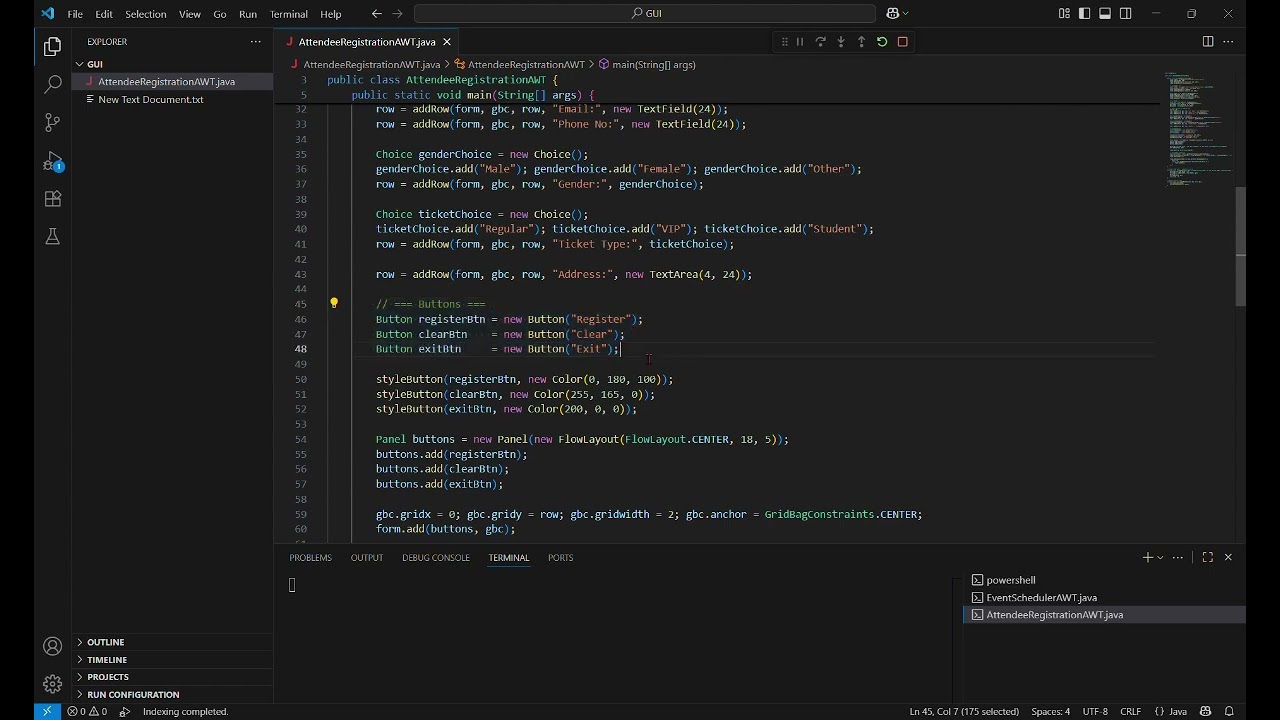Switch to the OUTPUT panel tab
Viewport: 1280px width, 720px height.
tap(367, 557)
